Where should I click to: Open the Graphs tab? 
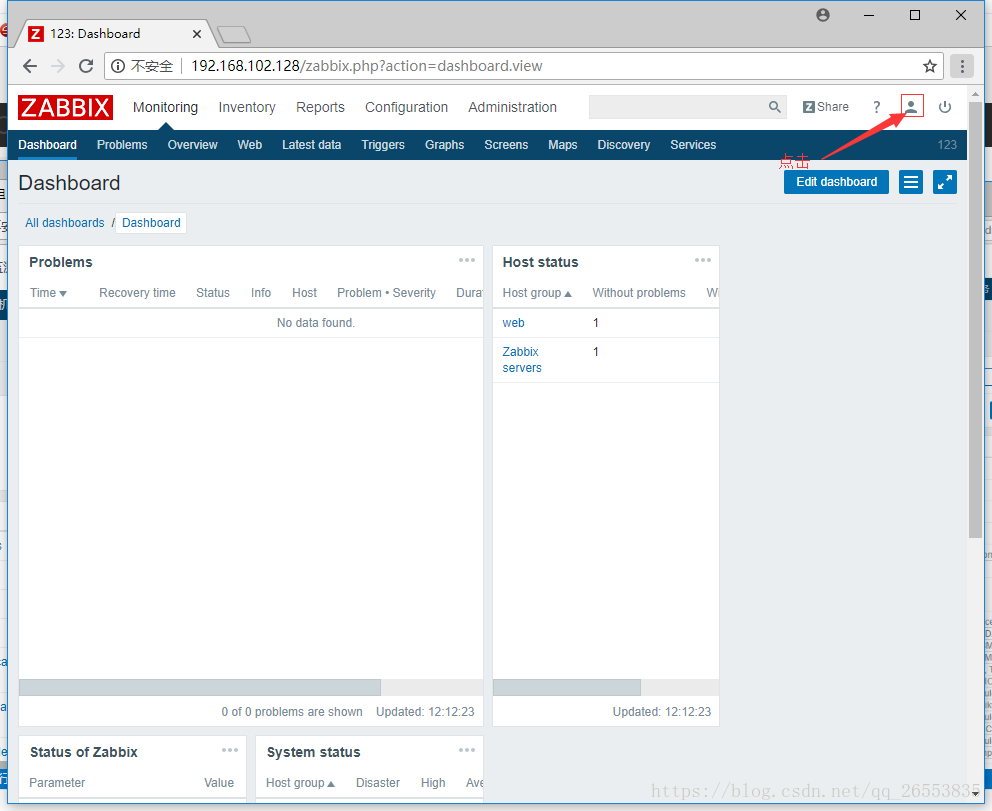click(445, 145)
